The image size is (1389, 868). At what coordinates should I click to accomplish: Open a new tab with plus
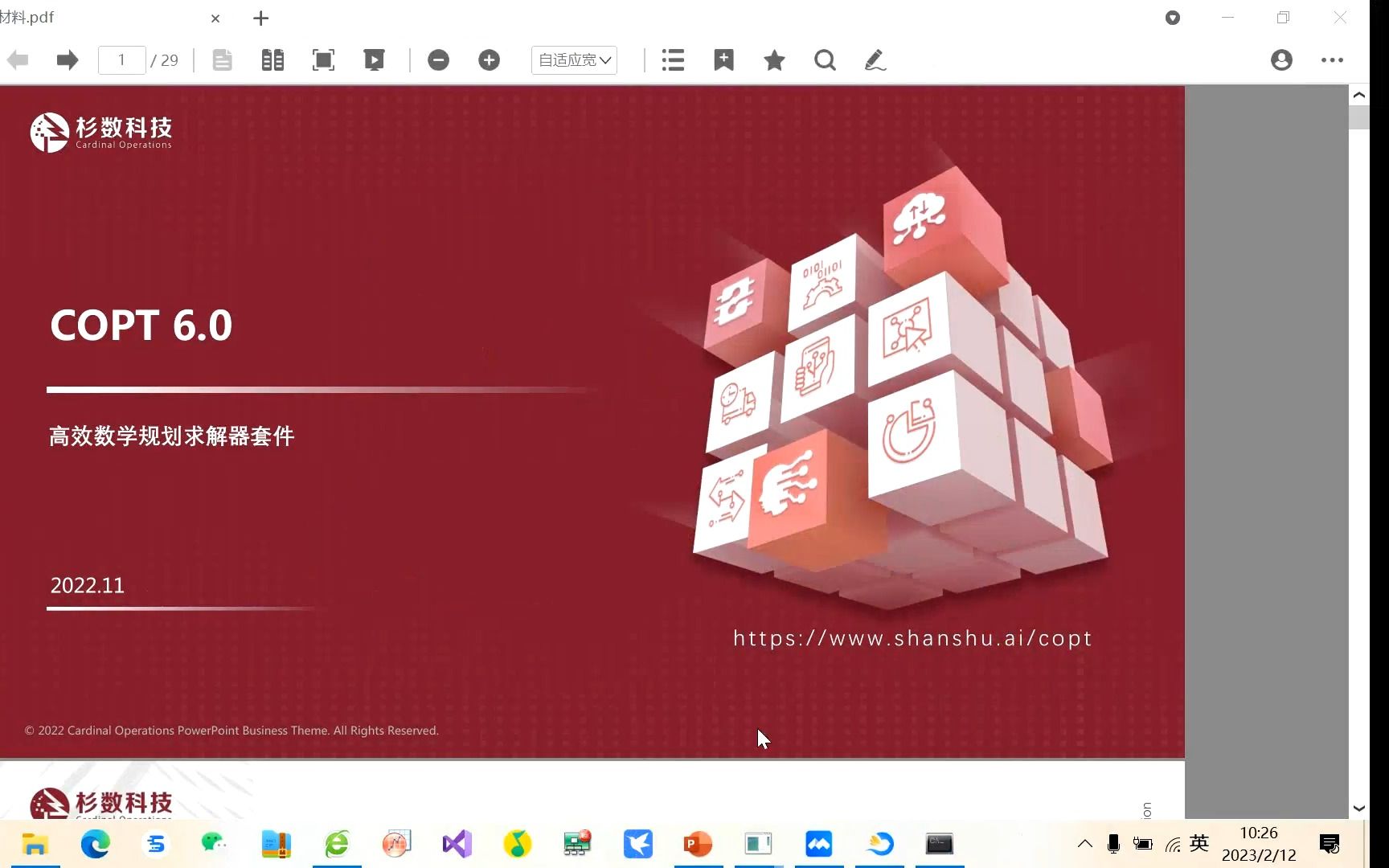coord(260,18)
